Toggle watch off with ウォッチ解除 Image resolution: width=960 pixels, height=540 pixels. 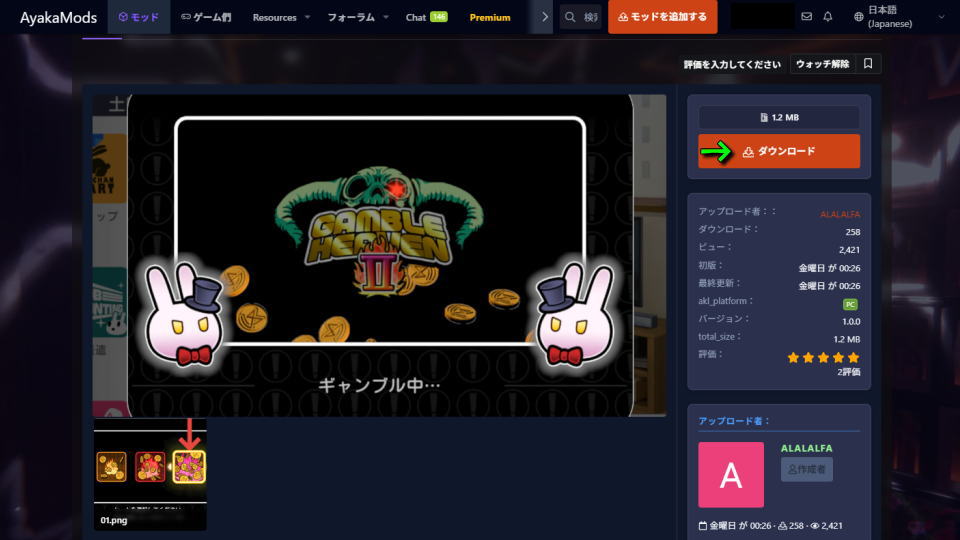(x=822, y=64)
